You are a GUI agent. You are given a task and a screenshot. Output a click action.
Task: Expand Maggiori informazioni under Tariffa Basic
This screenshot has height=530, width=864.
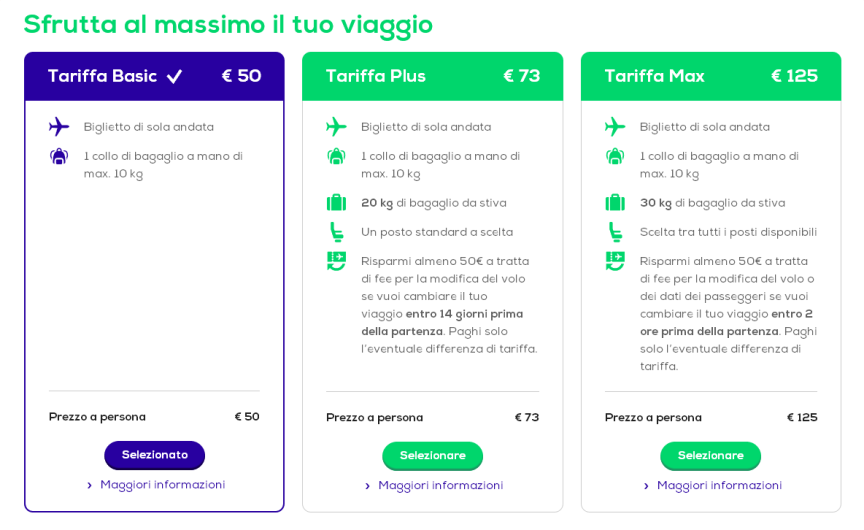(162, 485)
